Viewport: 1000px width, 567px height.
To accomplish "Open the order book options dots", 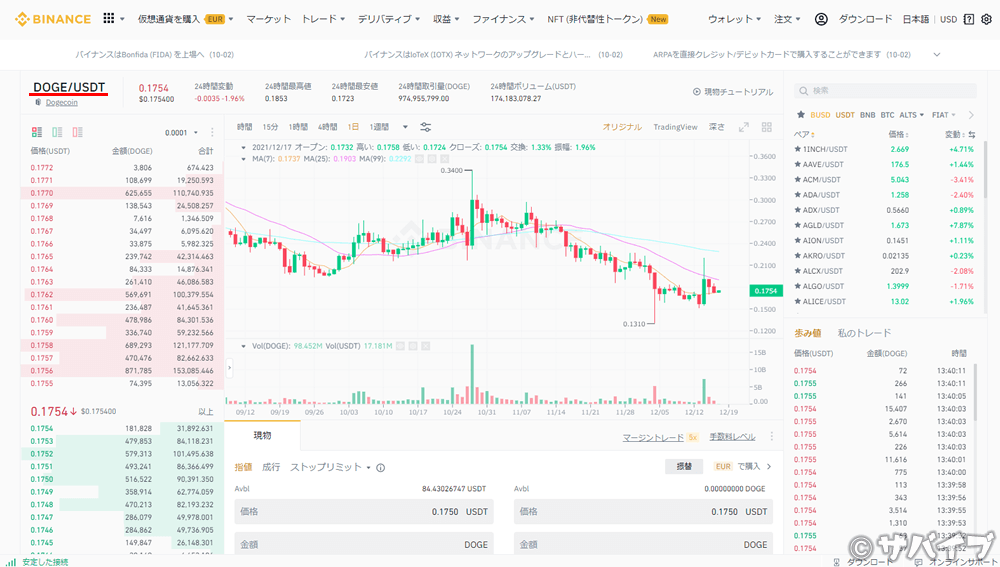I will tap(212, 133).
